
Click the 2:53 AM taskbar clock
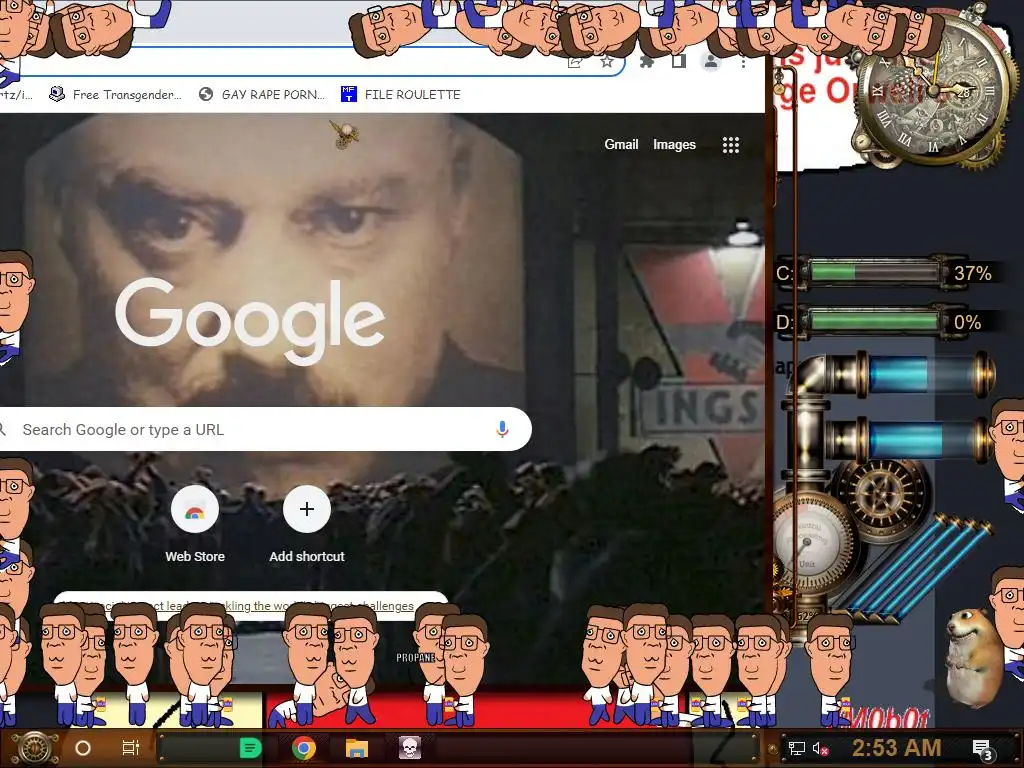897,748
